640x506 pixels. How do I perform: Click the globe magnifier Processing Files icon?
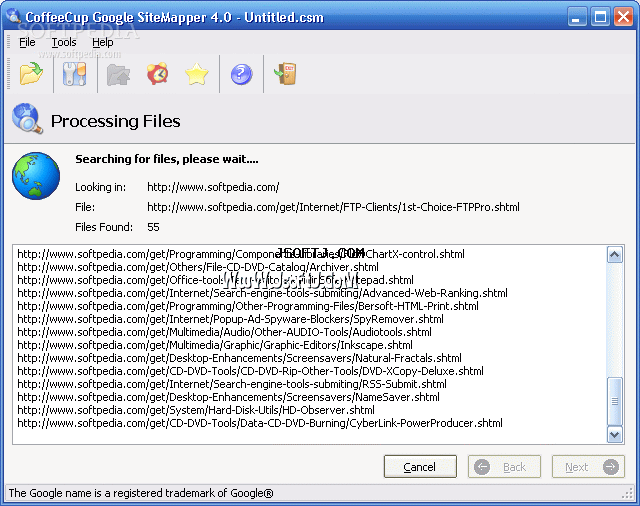pos(27,119)
